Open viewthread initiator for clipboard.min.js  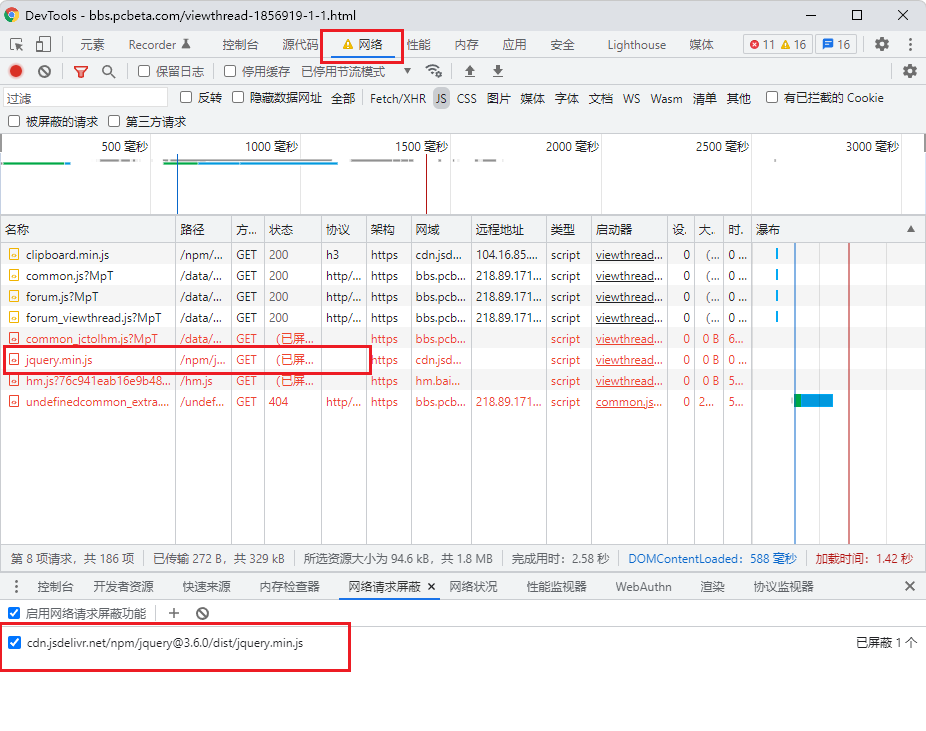629,254
